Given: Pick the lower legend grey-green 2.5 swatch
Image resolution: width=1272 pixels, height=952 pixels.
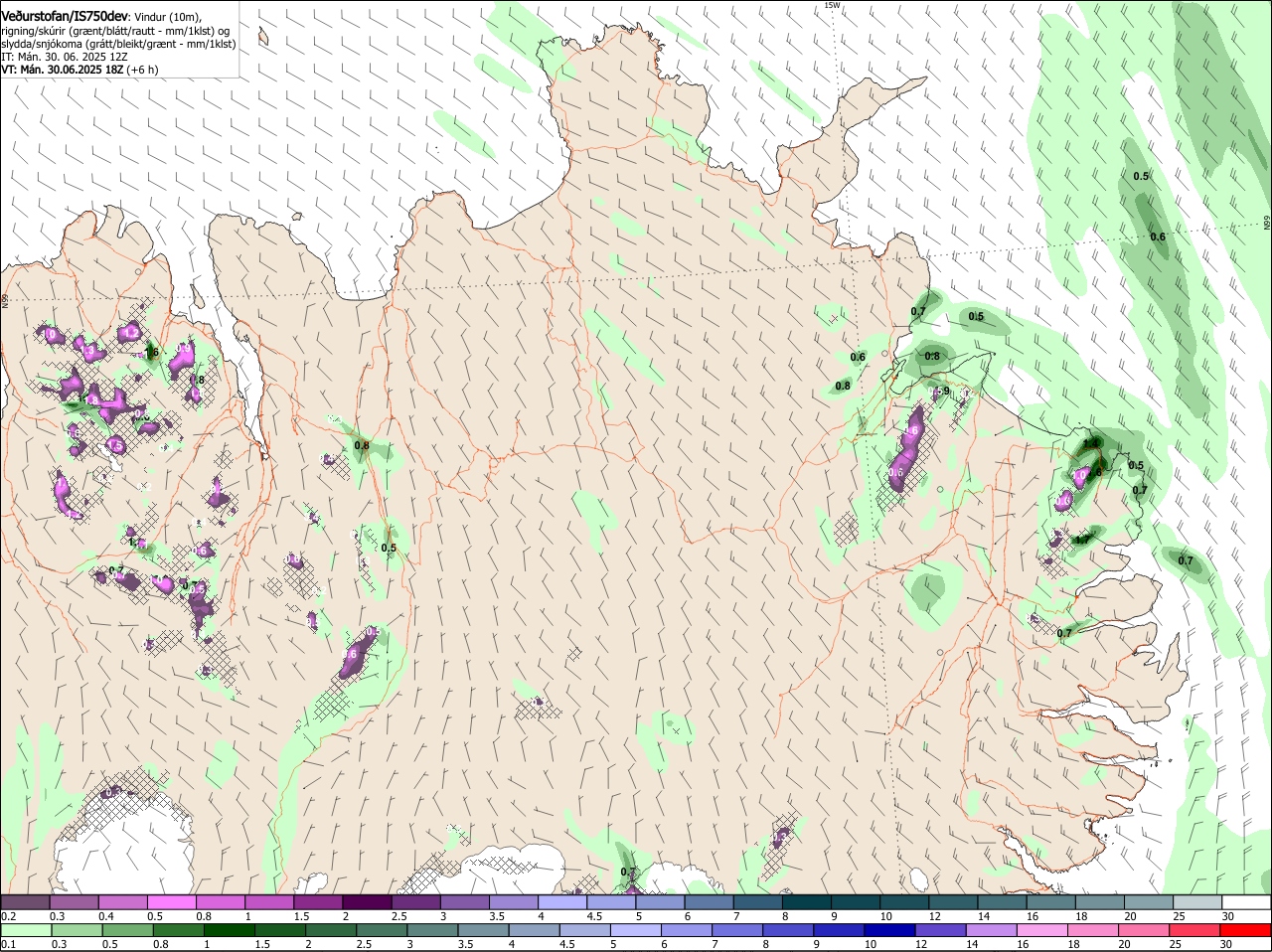Looking at the screenshot, I should (382, 930).
